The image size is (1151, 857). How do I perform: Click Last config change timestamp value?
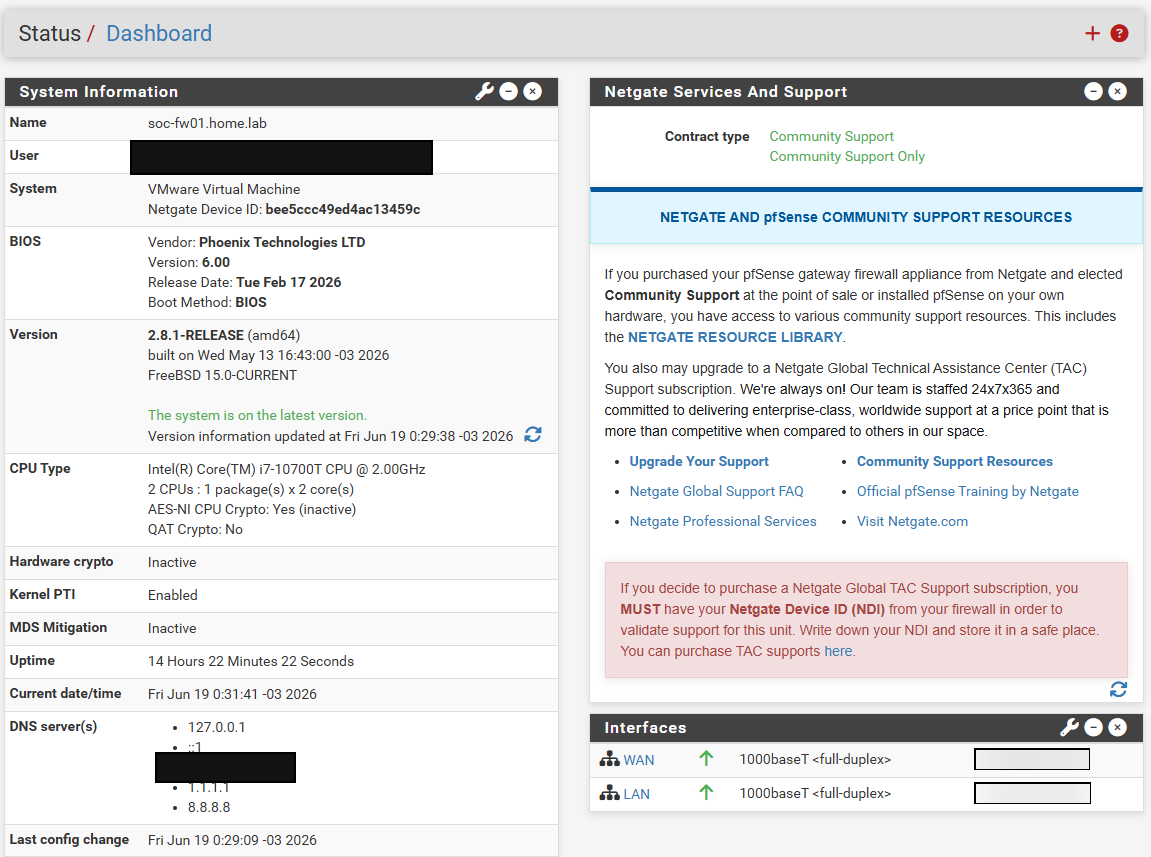click(232, 840)
